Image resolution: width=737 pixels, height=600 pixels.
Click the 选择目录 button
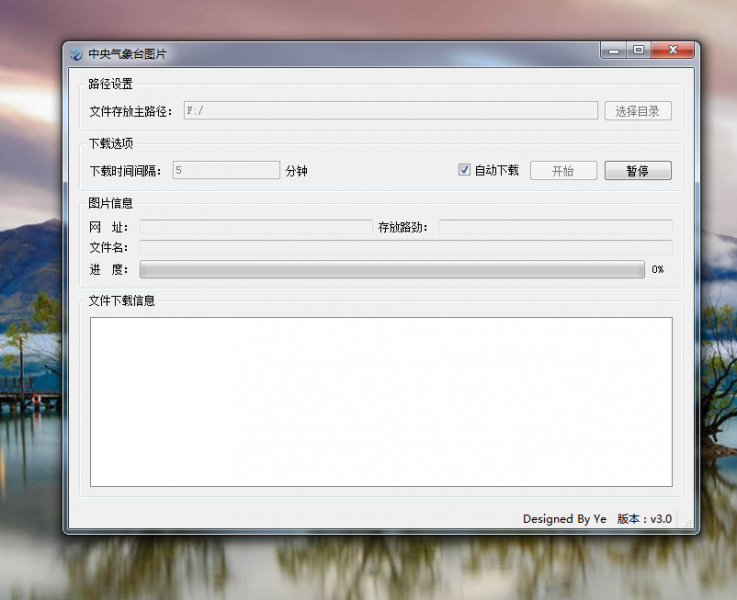tap(638, 111)
